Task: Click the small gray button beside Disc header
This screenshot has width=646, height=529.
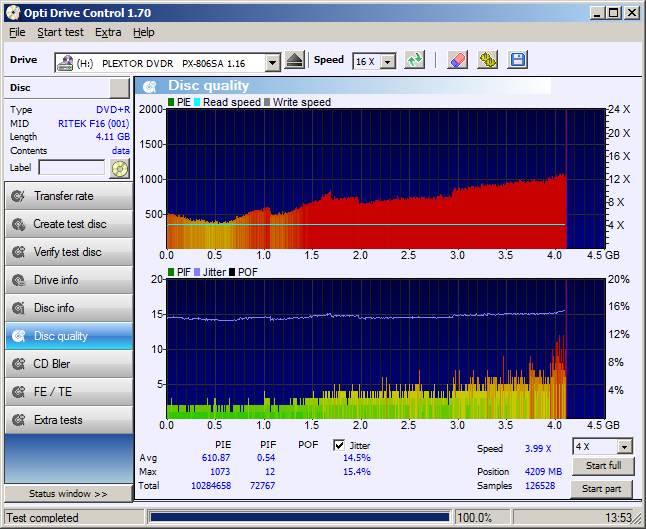Action: click(119, 88)
